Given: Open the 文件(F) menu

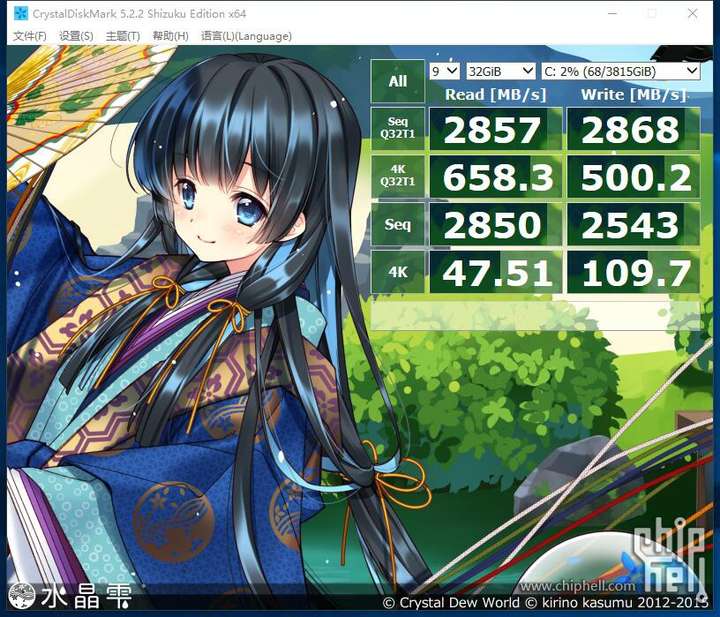Looking at the screenshot, I should pos(29,36).
